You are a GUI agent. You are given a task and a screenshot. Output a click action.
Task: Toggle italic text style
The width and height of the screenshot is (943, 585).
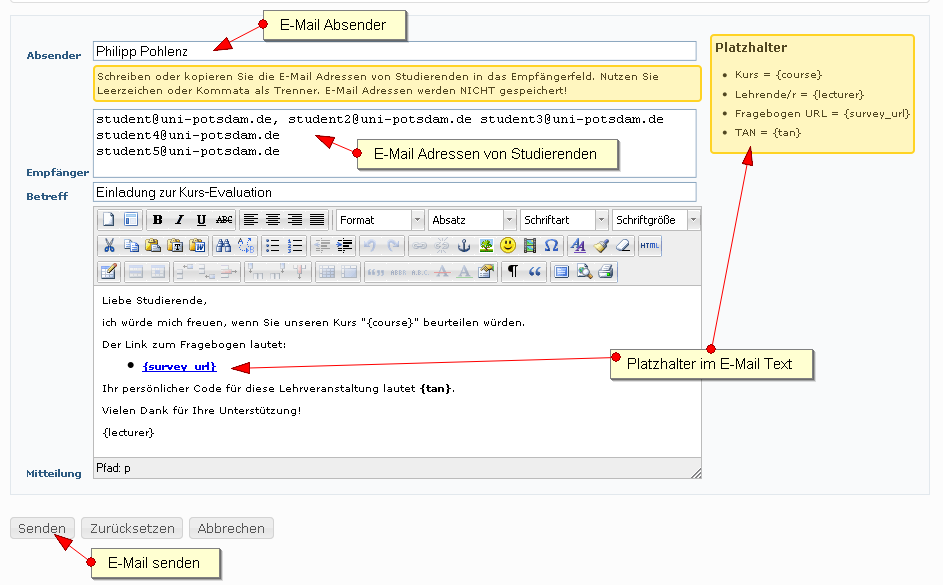(179, 220)
